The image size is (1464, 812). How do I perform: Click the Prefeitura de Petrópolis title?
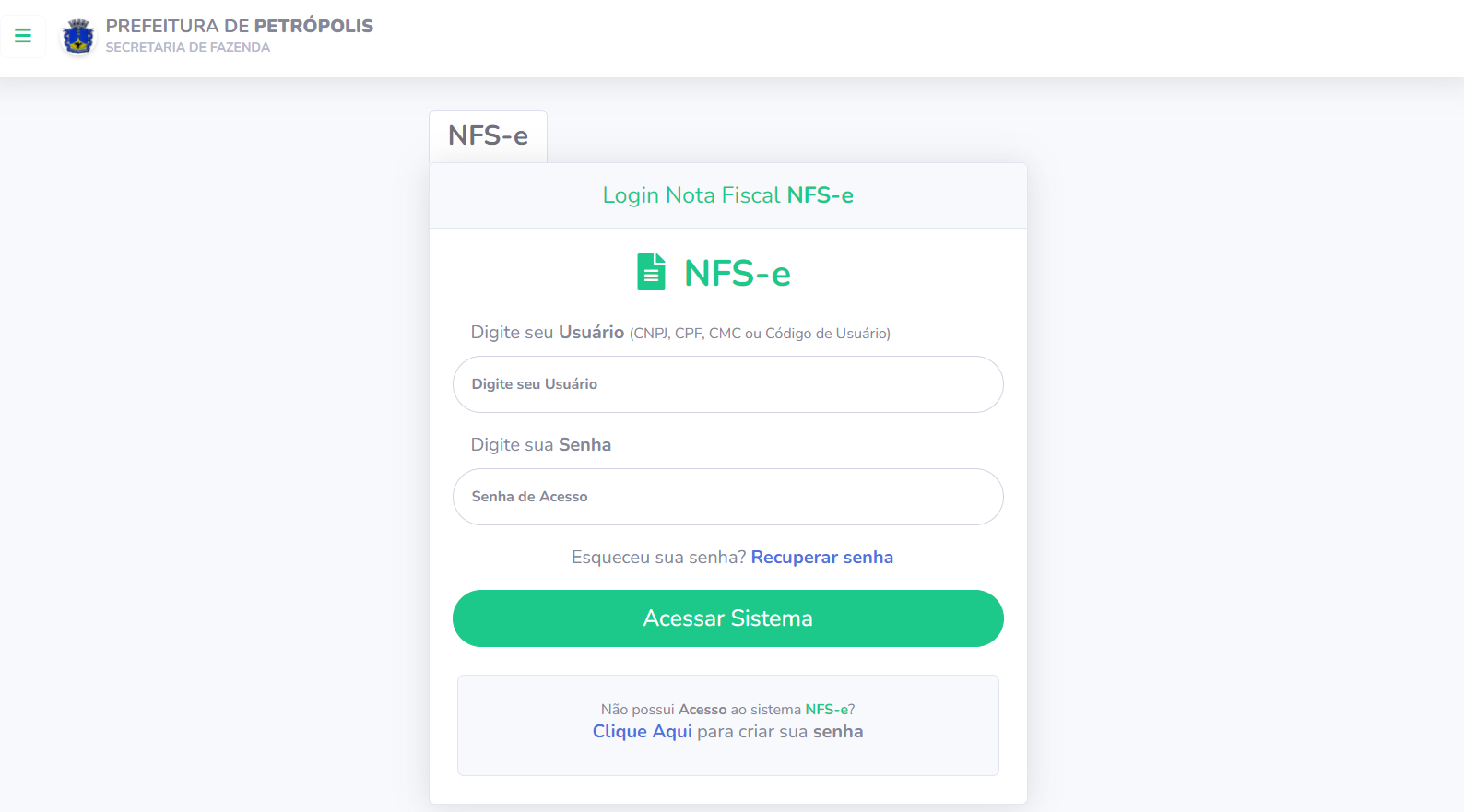[240, 26]
